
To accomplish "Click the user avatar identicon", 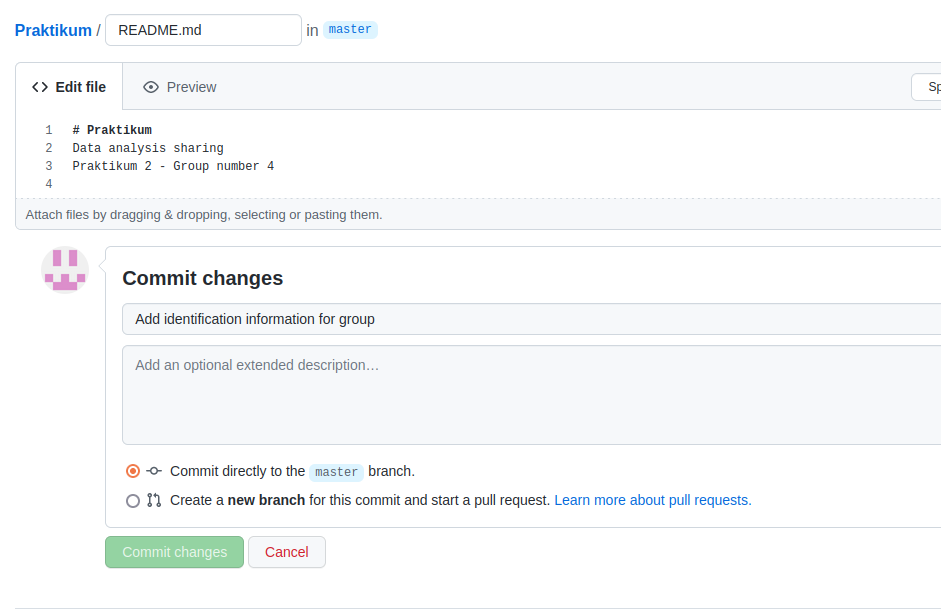I will click(65, 270).
